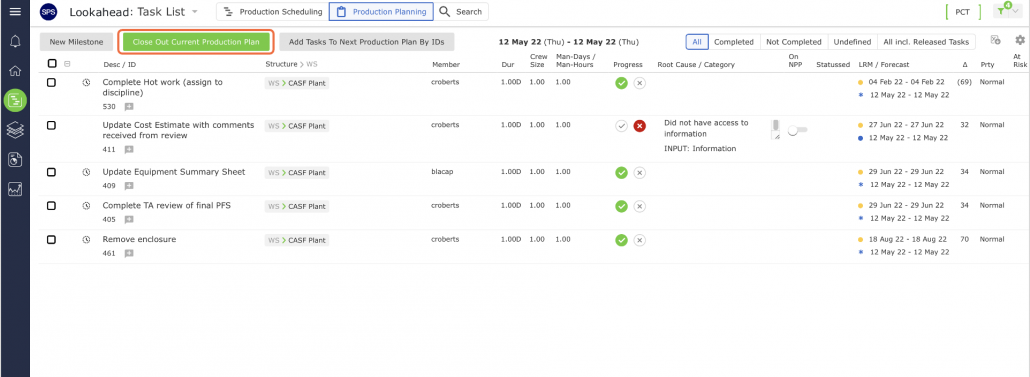Click '04 Feb 22 - 04 Feb 22' date
This screenshot has height=377, width=1030.
pos(907,83)
